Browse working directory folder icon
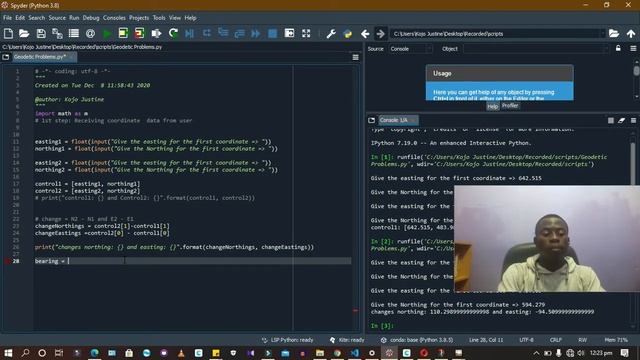The image size is (640, 360). [613, 33]
